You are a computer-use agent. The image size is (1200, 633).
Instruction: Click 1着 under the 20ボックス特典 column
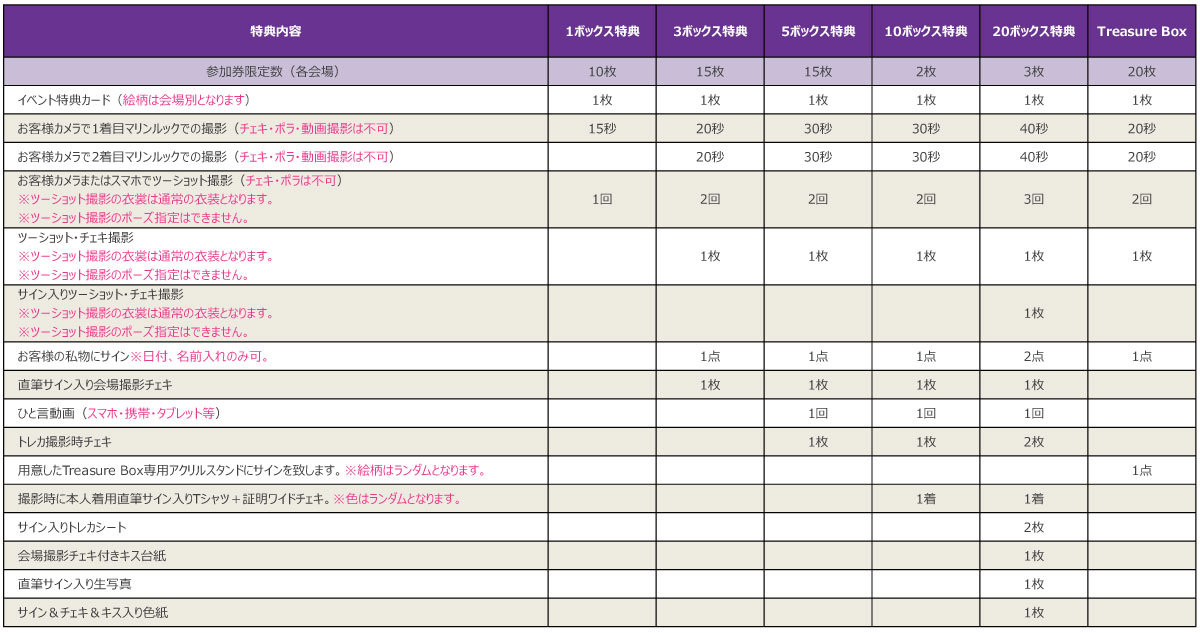point(1034,499)
